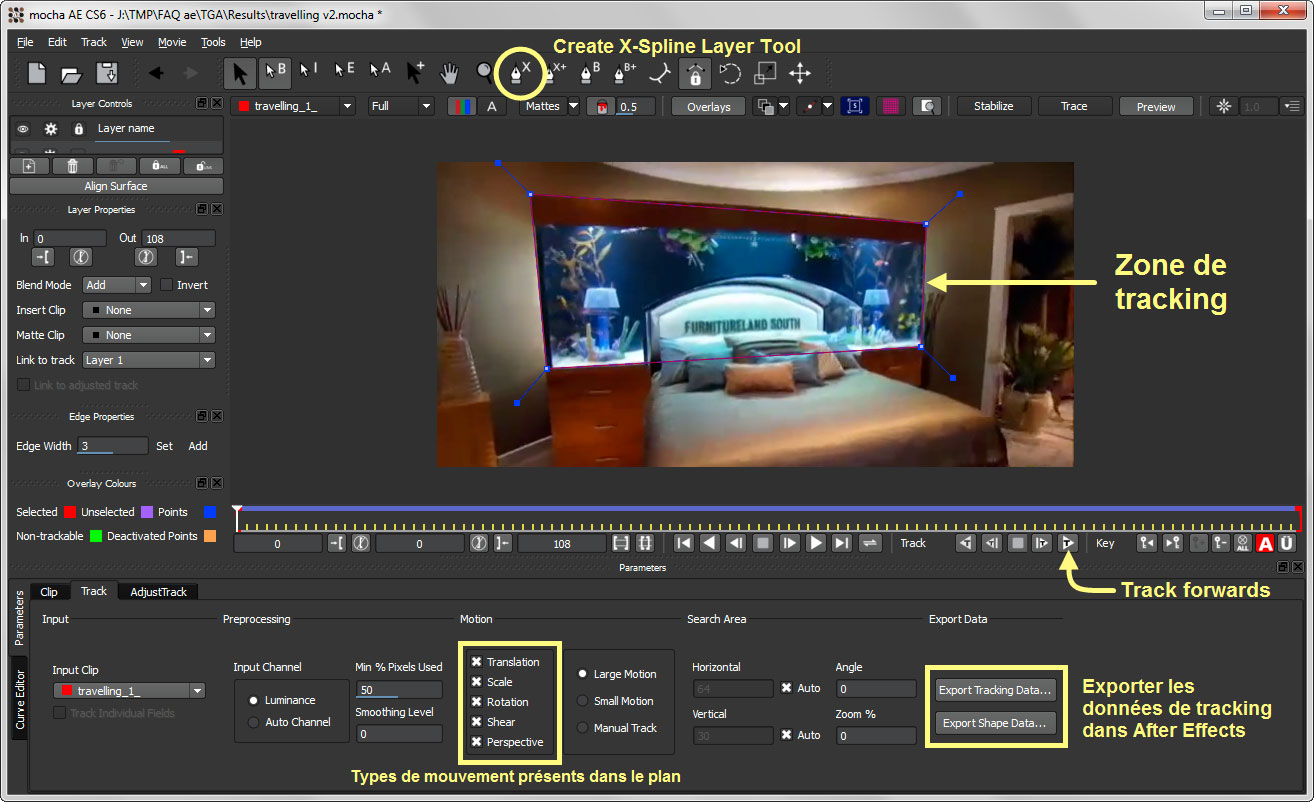The width and height of the screenshot is (1314, 802).
Task: Open the Movie menu
Action: [x=172, y=42]
